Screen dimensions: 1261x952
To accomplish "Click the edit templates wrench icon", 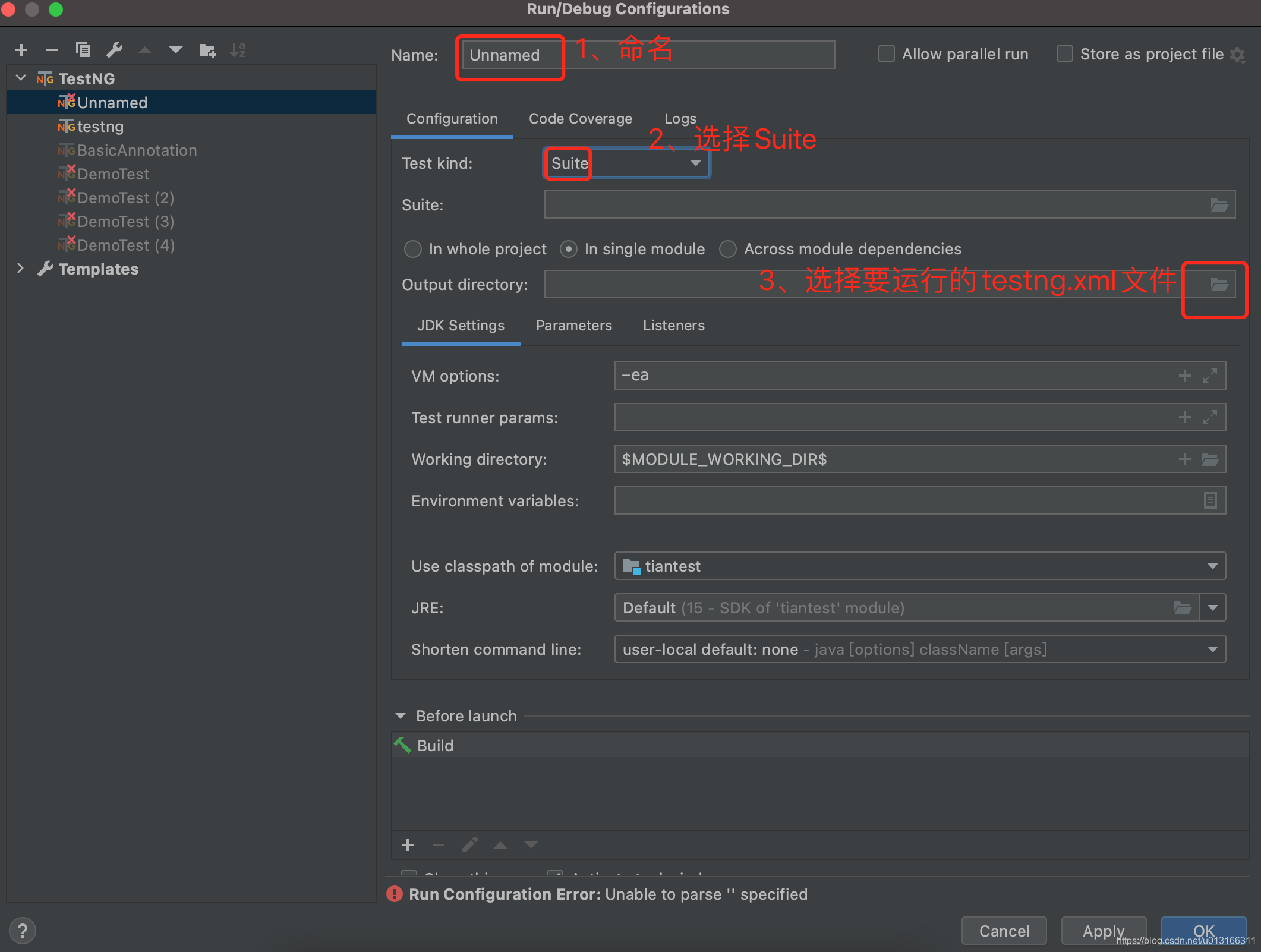I will [x=114, y=50].
